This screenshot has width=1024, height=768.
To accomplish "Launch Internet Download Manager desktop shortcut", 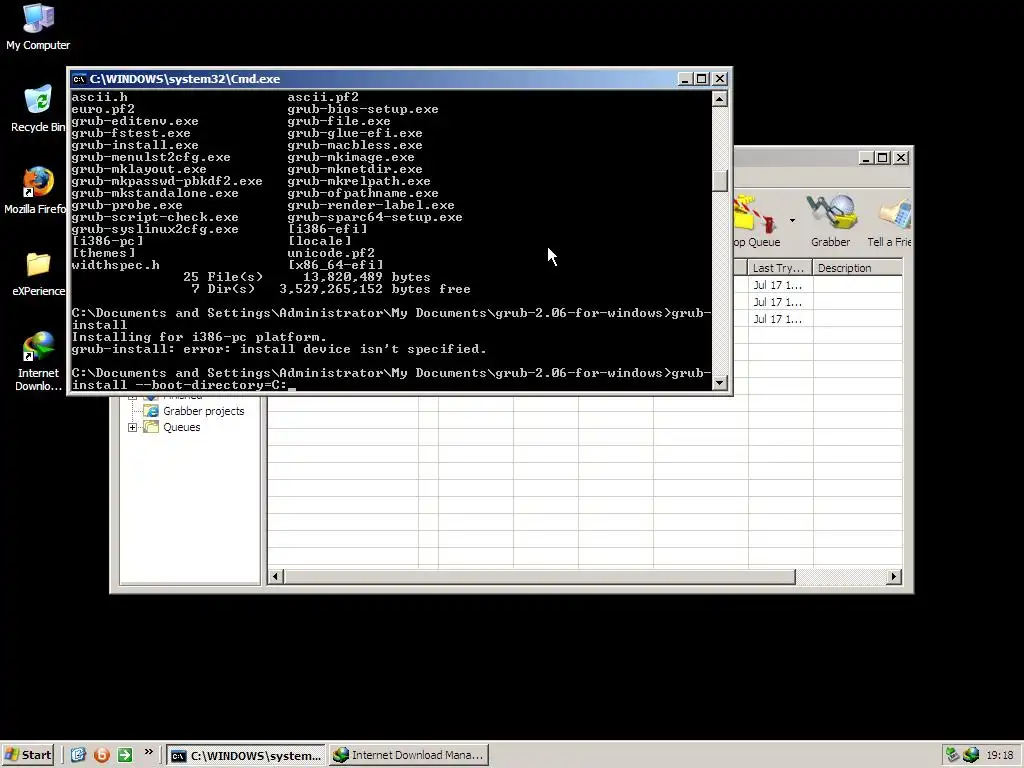I will (38, 360).
